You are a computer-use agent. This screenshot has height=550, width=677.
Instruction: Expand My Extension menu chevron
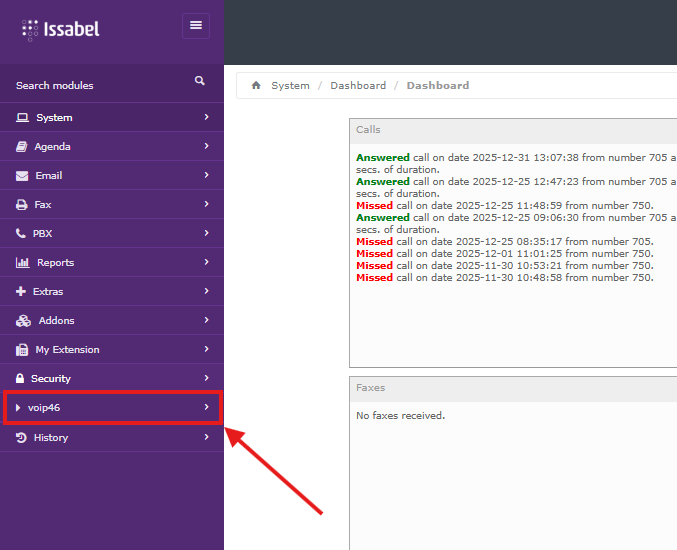pos(206,349)
